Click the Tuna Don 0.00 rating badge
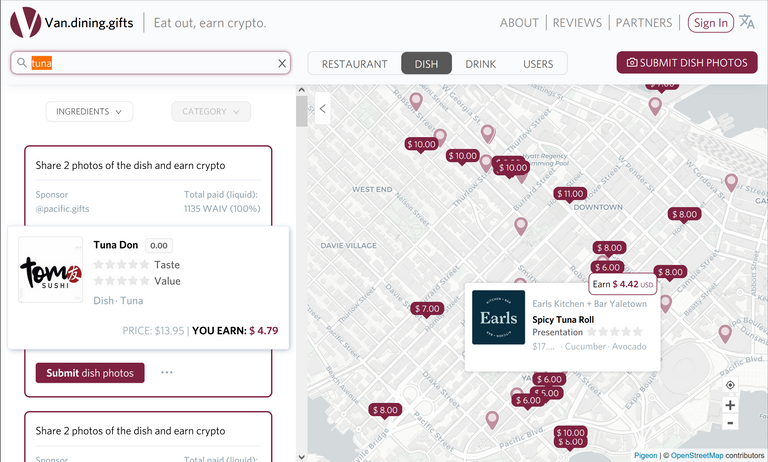The width and height of the screenshot is (768, 462). click(159, 245)
